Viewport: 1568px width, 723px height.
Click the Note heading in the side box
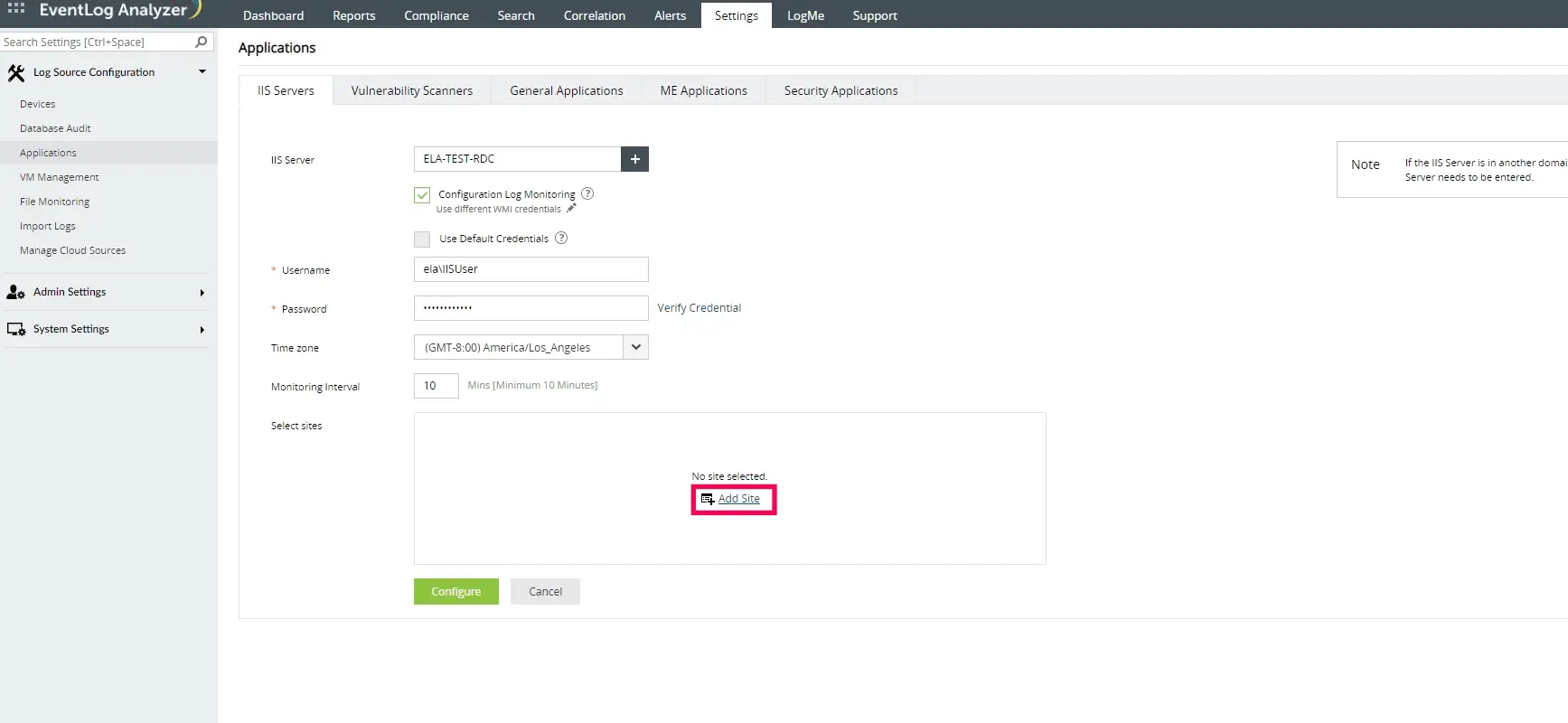[x=1366, y=164]
